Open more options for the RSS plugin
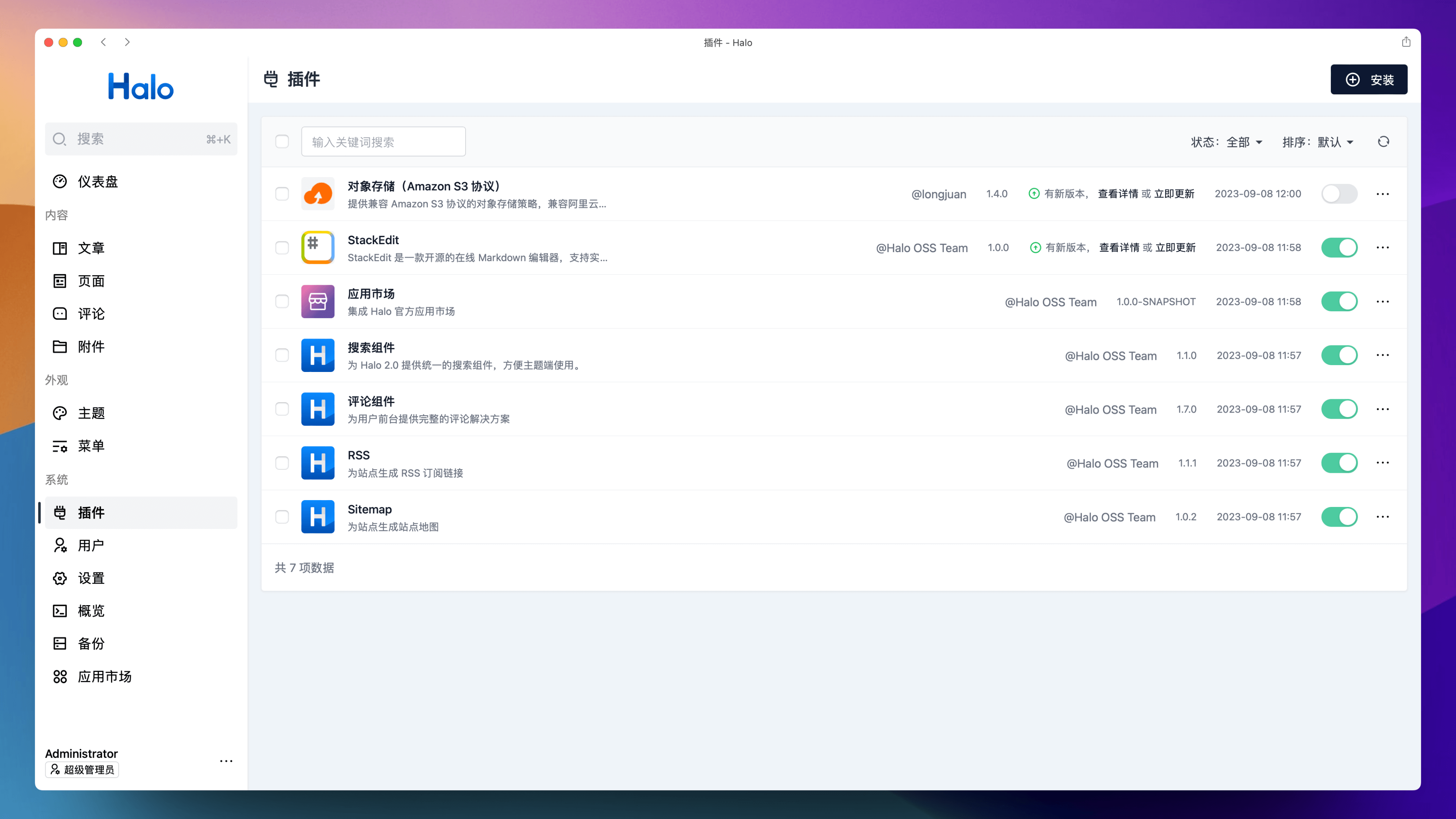 point(1382,463)
